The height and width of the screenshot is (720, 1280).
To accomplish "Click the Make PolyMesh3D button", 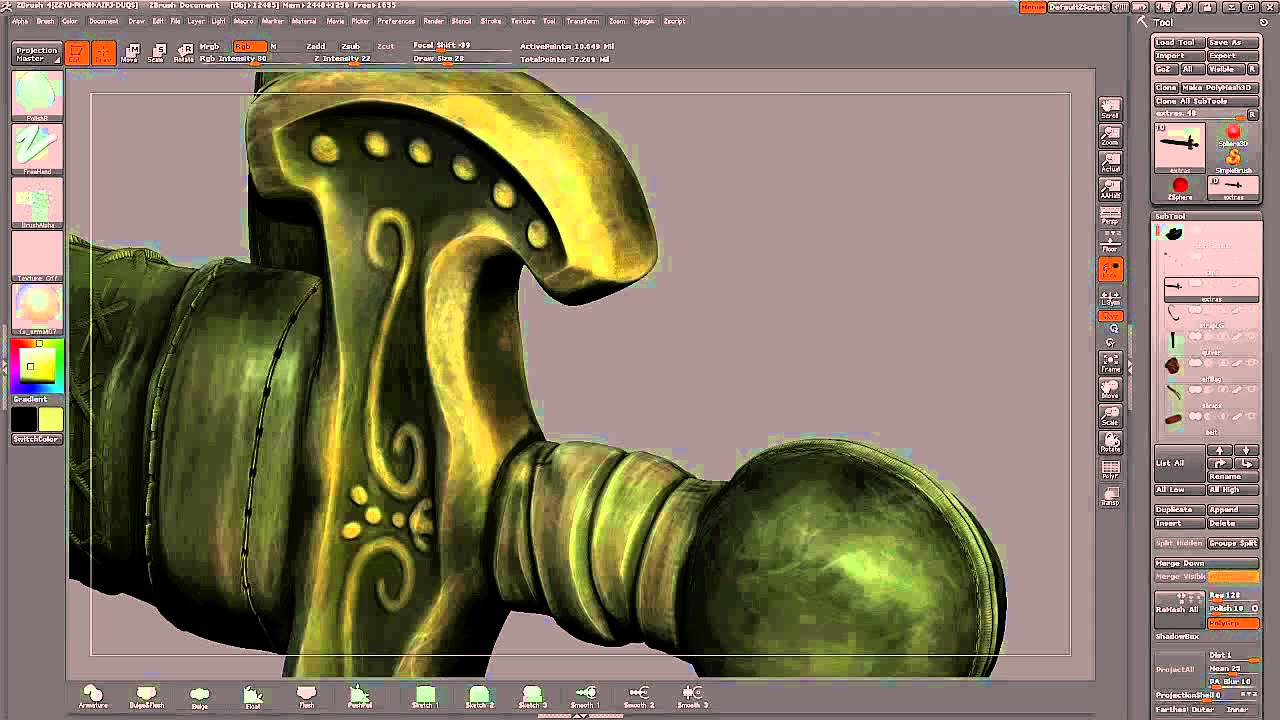I will click(x=1220, y=88).
